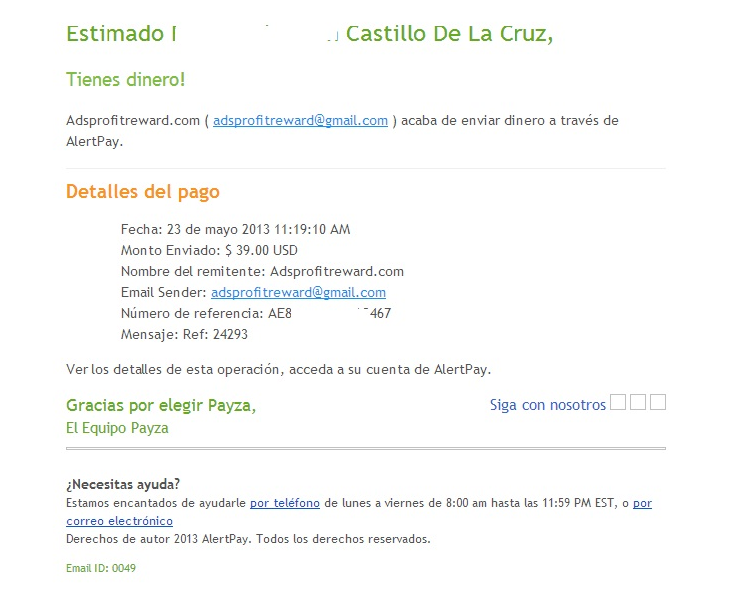Image resolution: width=739 pixels, height=604 pixels.
Task: Open the adsprofitreward@gmail.com link in the intro sentence
Action: click(x=300, y=121)
